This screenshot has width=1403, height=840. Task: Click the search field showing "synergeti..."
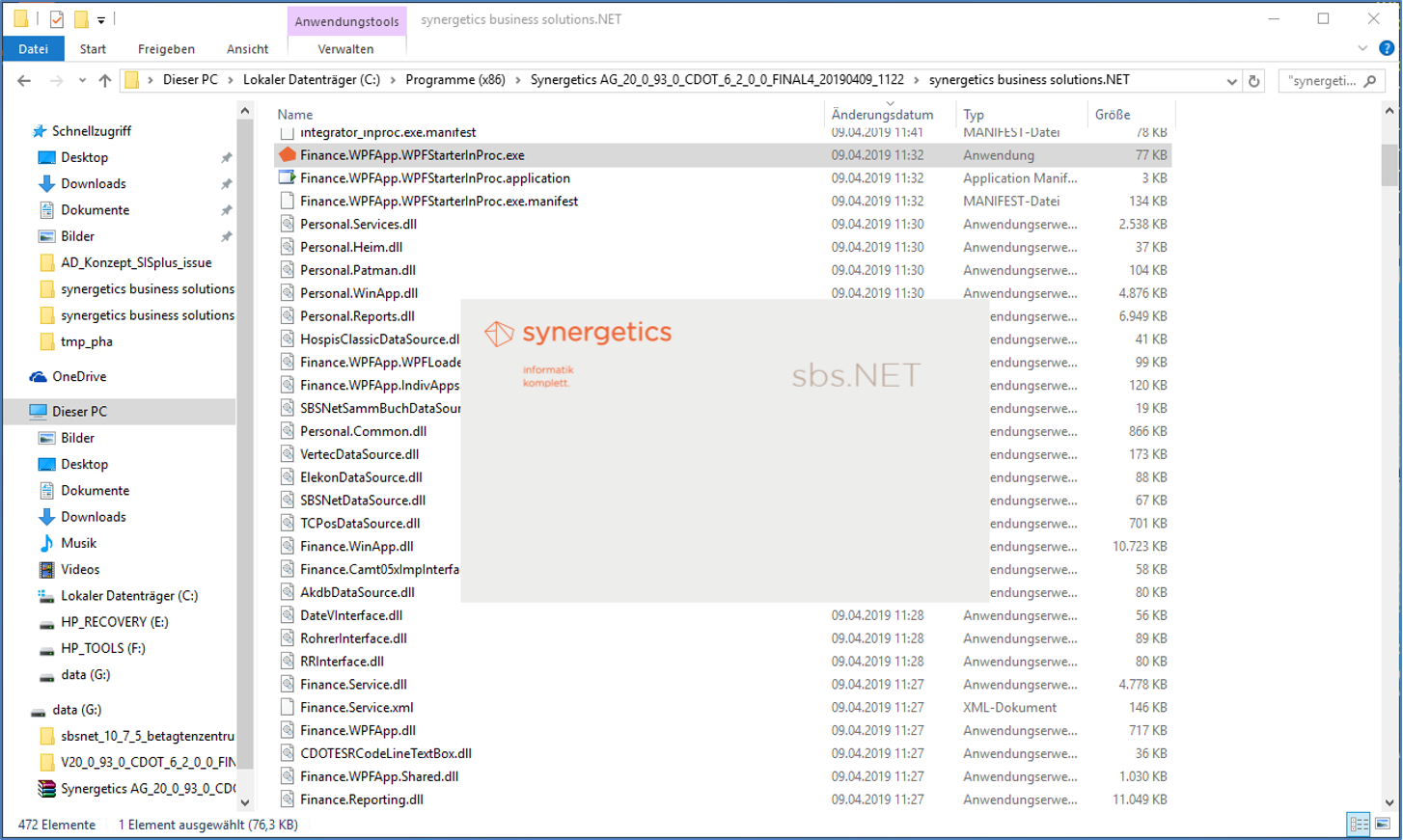1321,81
